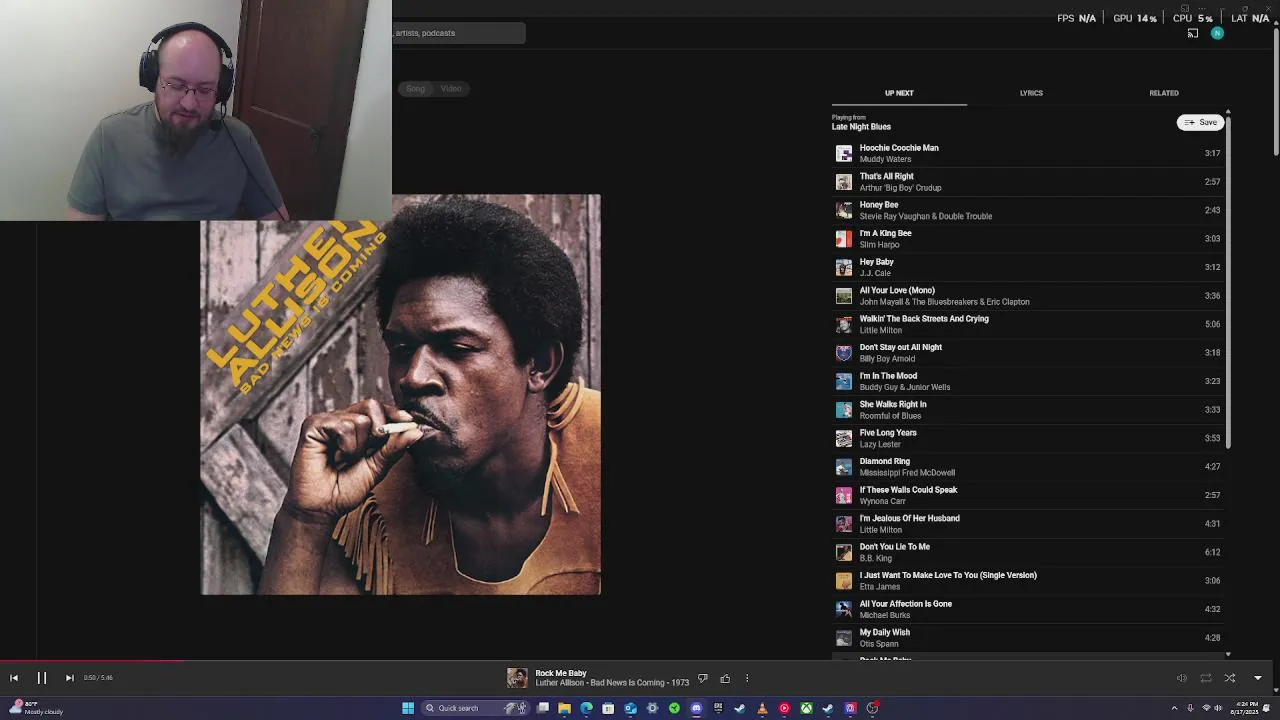Play If These Walls Could Speak
The width and height of the screenshot is (1280, 720).
click(1028, 495)
